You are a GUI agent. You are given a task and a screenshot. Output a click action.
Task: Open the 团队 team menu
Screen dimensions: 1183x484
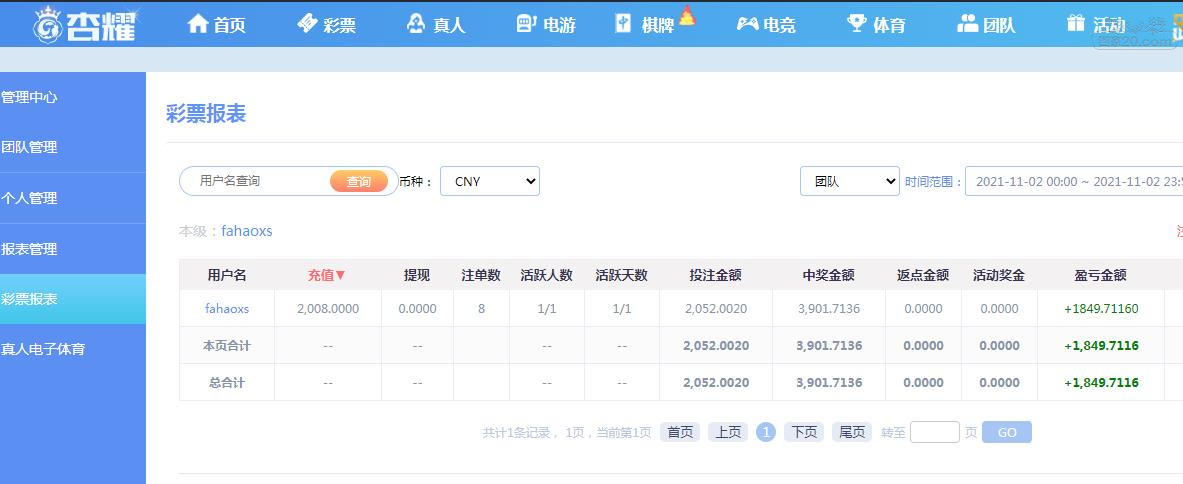[986, 25]
